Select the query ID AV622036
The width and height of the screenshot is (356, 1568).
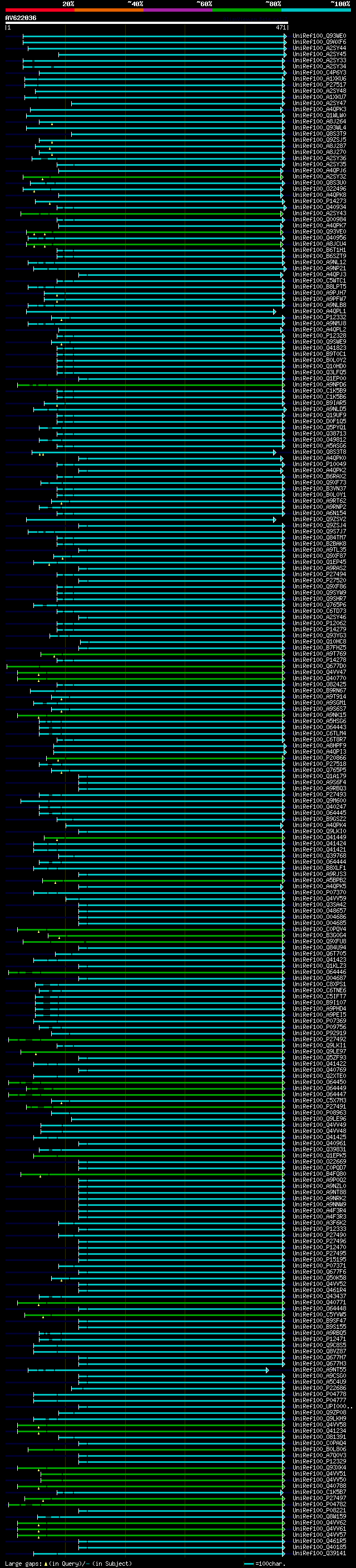click(x=21, y=18)
